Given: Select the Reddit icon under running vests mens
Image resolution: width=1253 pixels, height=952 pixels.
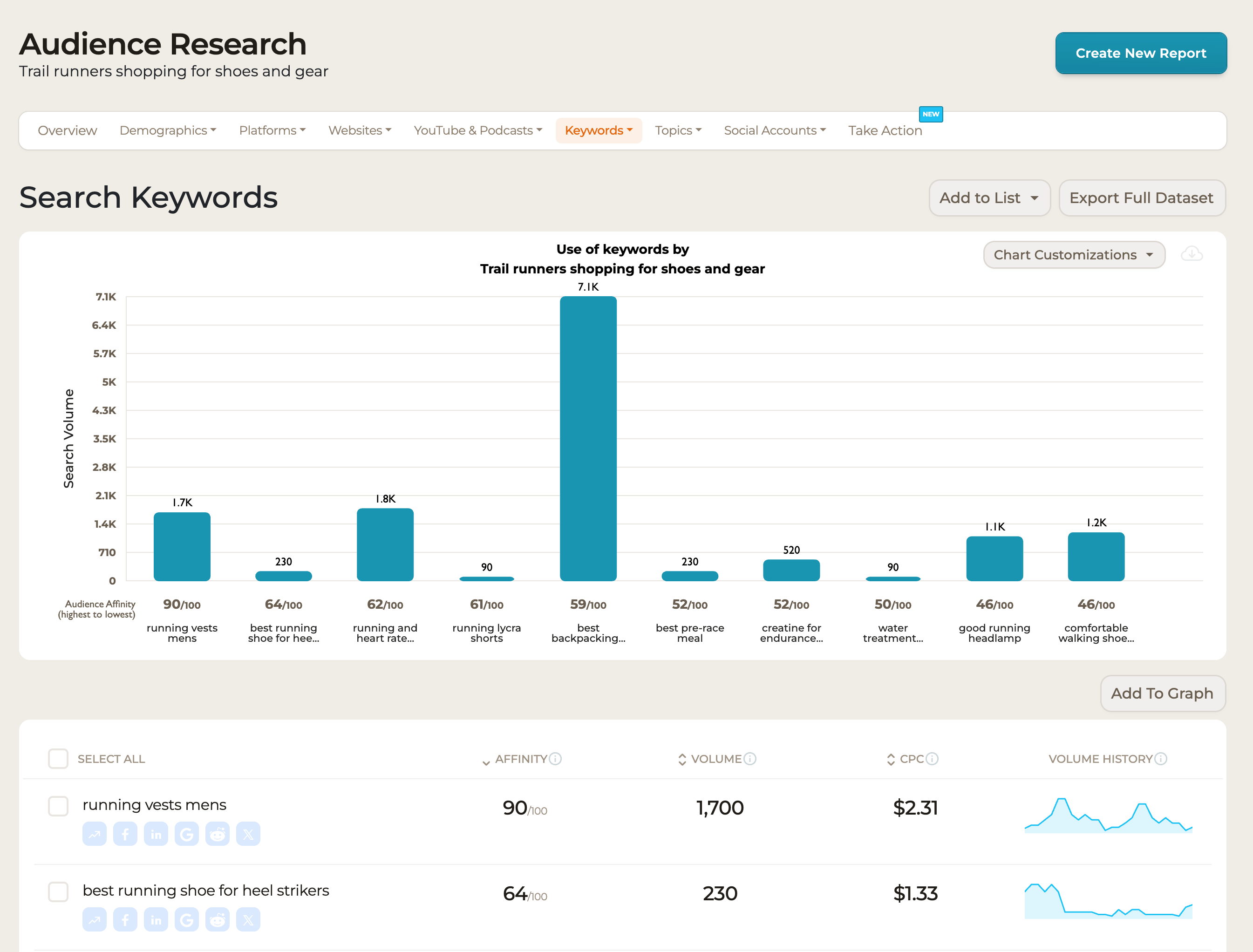Looking at the screenshot, I should pyautogui.click(x=217, y=834).
